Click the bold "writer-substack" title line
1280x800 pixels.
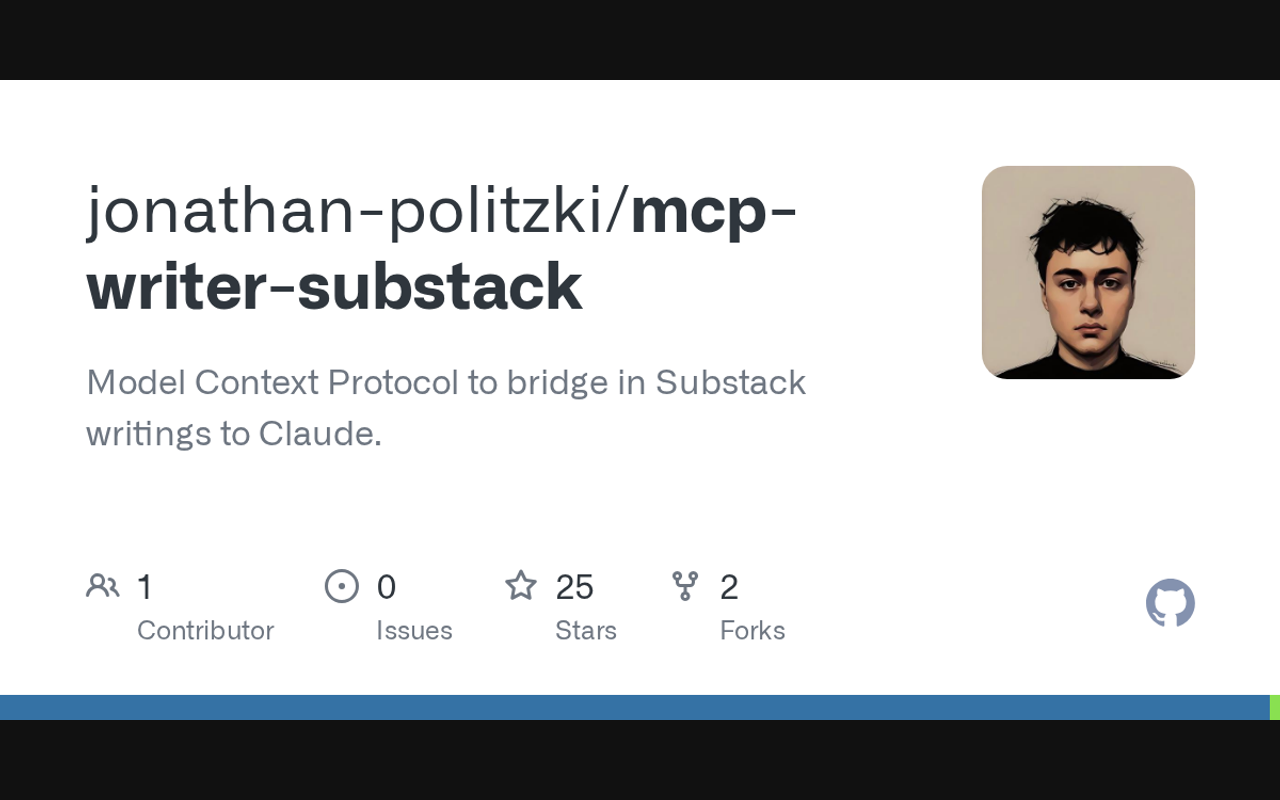click(334, 287)
